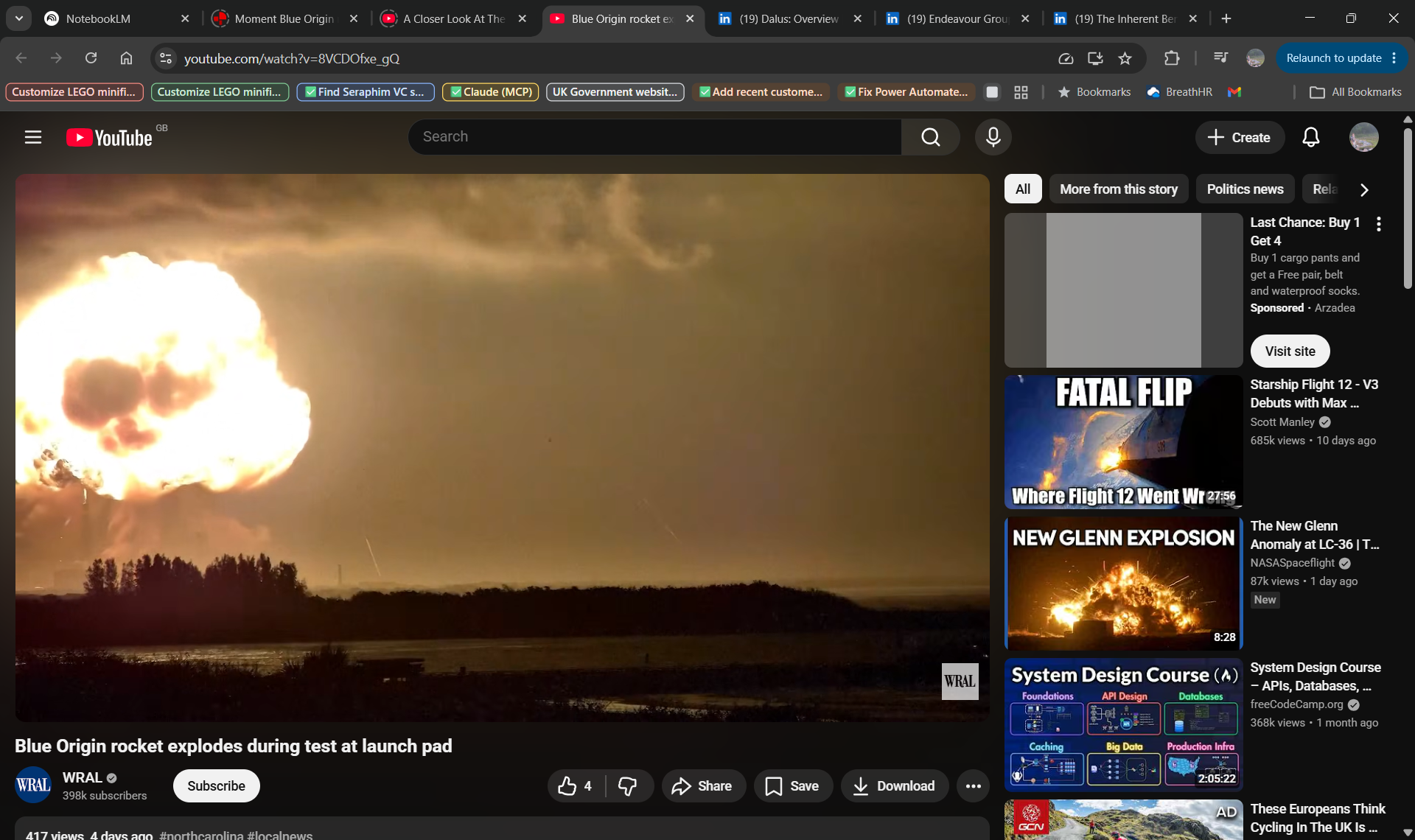This screenshot has width=1415, height=840.
Task: Switch to Moment Blue Origin tab
Action: tap(284, 18)
